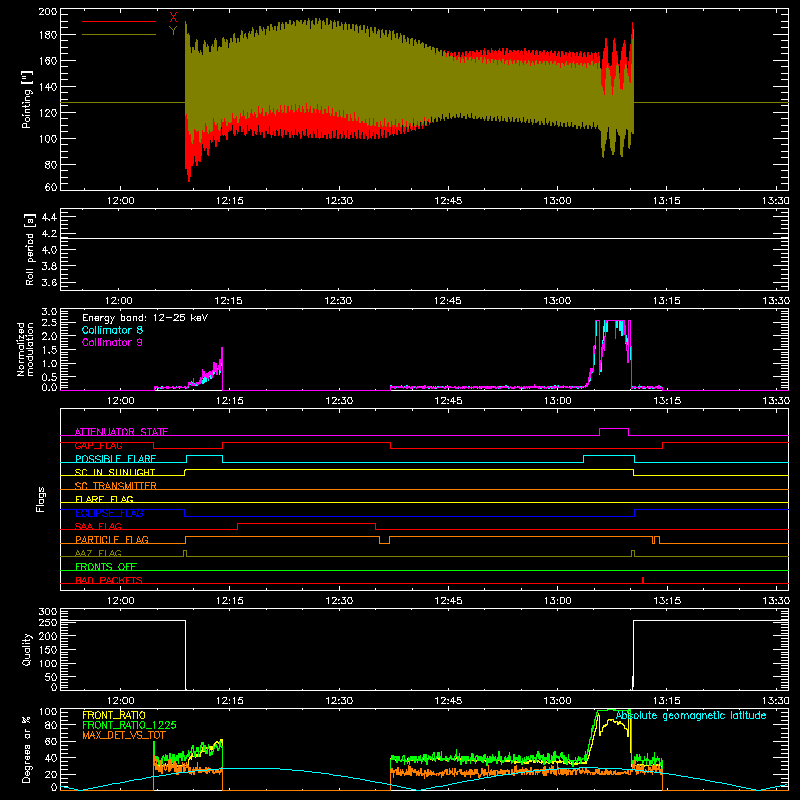Click 13:30 time label under Quality plot
The width and height of the screenshot is (800, 800).
(776, 701)
